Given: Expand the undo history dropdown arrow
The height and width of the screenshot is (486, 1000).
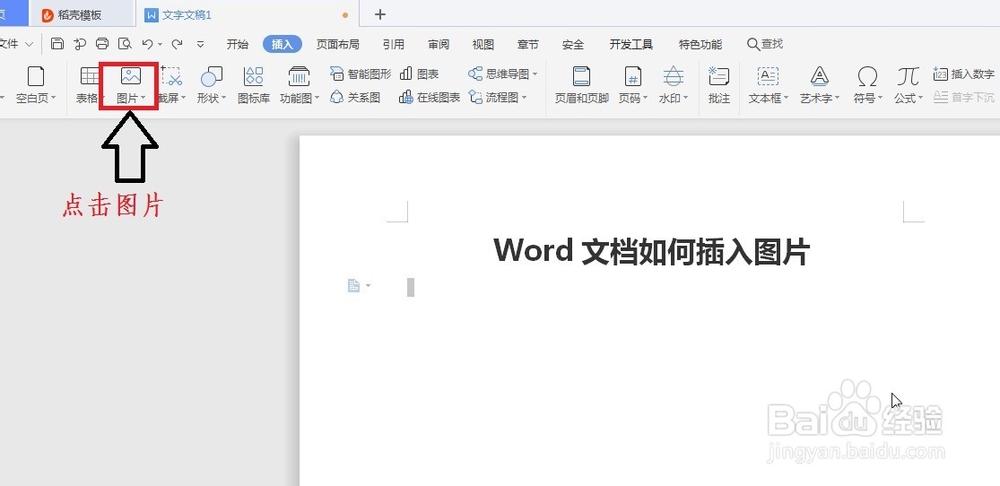Looking at the screenshot, I should 159,45.
